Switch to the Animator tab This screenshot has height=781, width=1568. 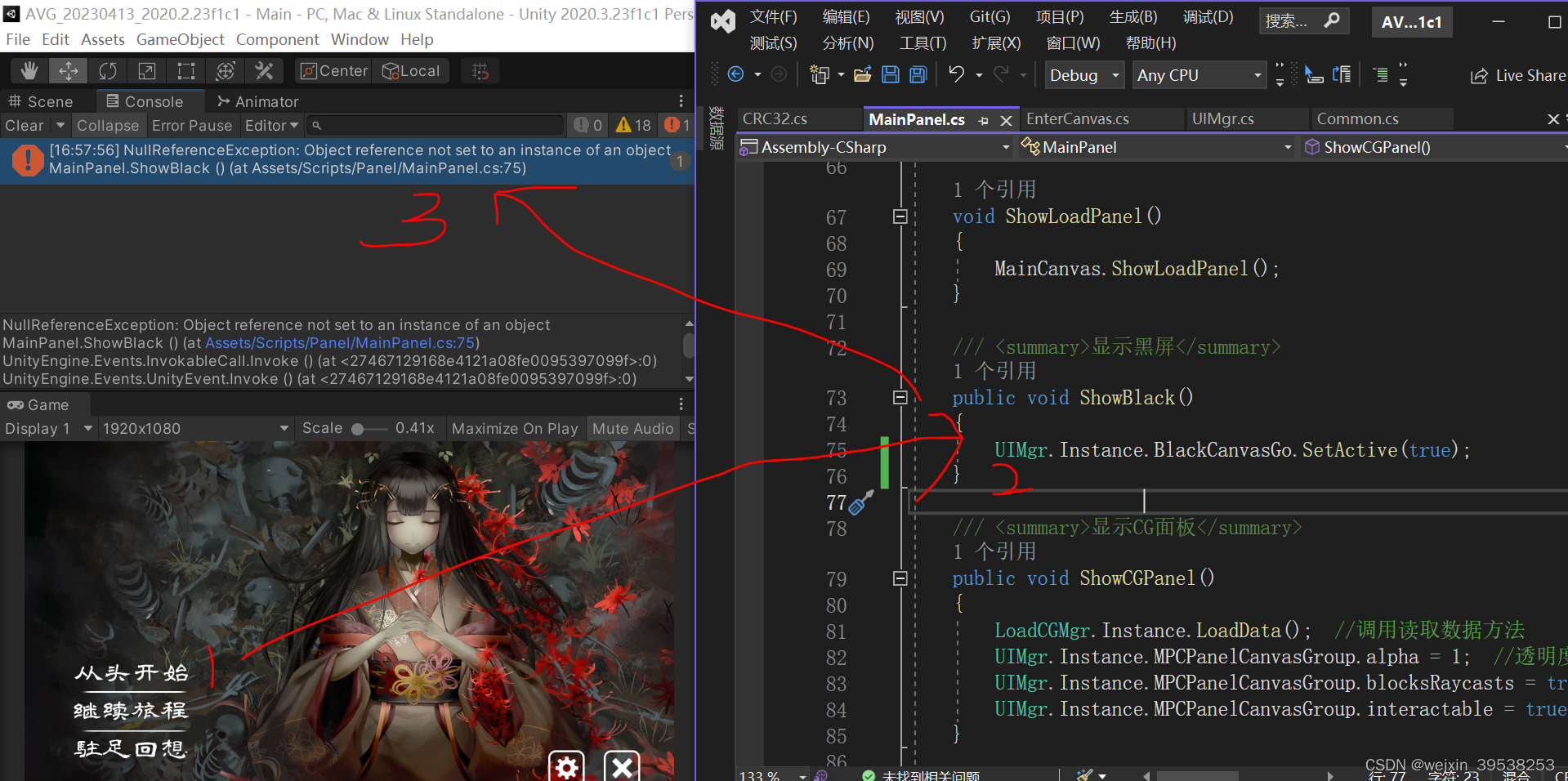258,101
